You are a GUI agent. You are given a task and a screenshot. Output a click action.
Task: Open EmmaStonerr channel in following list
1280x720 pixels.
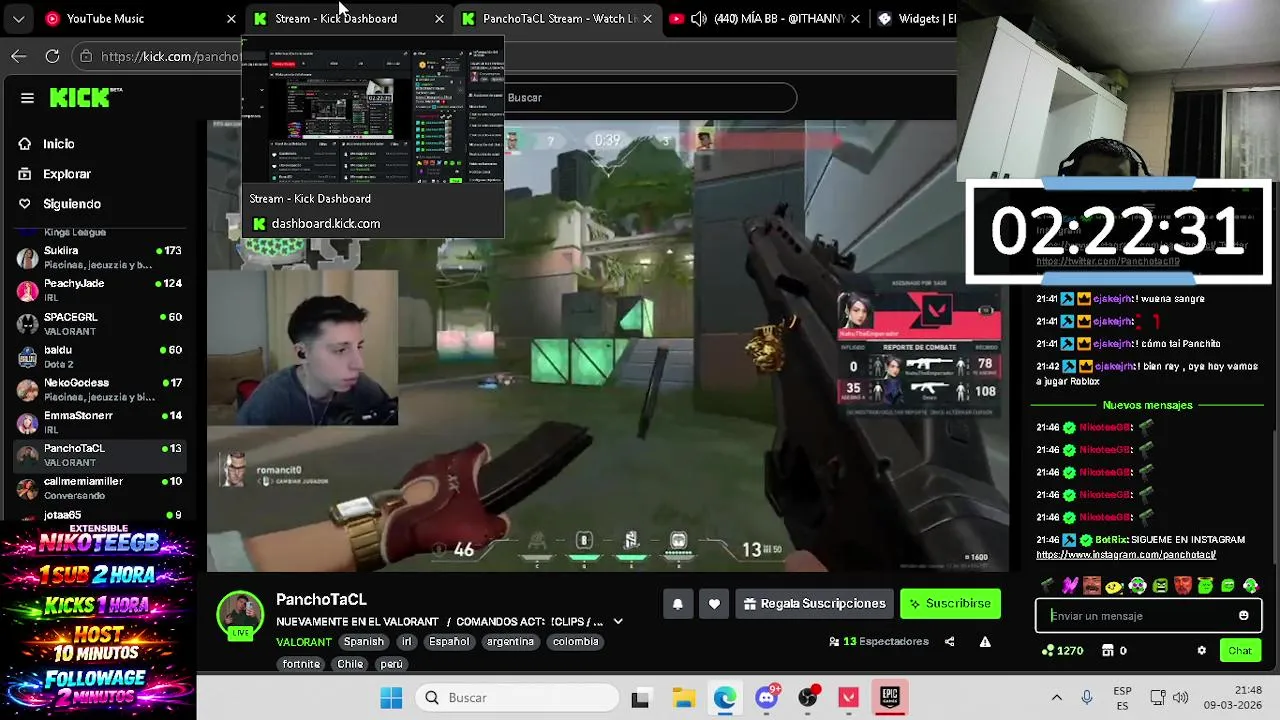[x=100, y=422]
